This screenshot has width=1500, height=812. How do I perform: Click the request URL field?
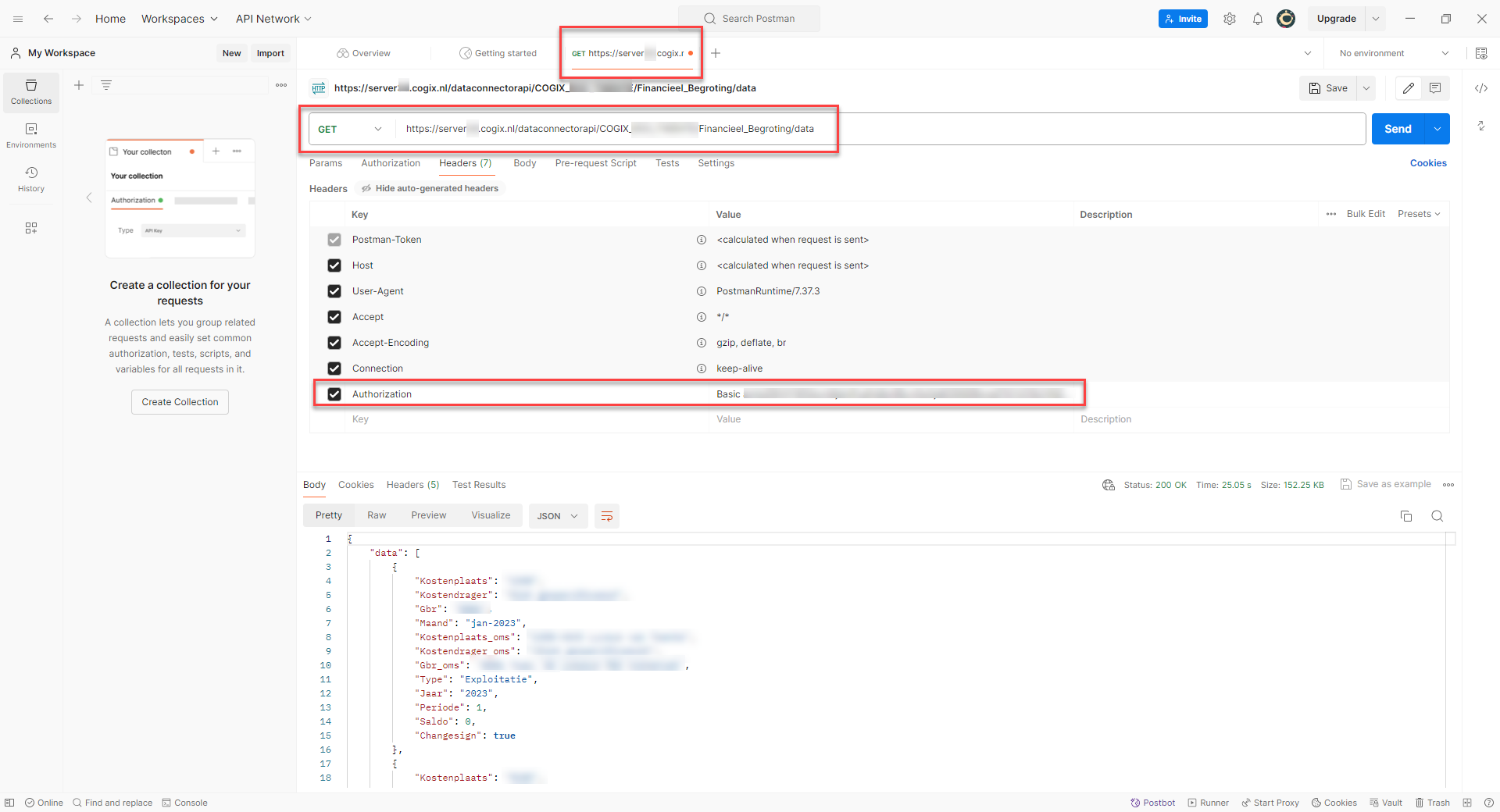pos(880,129)
